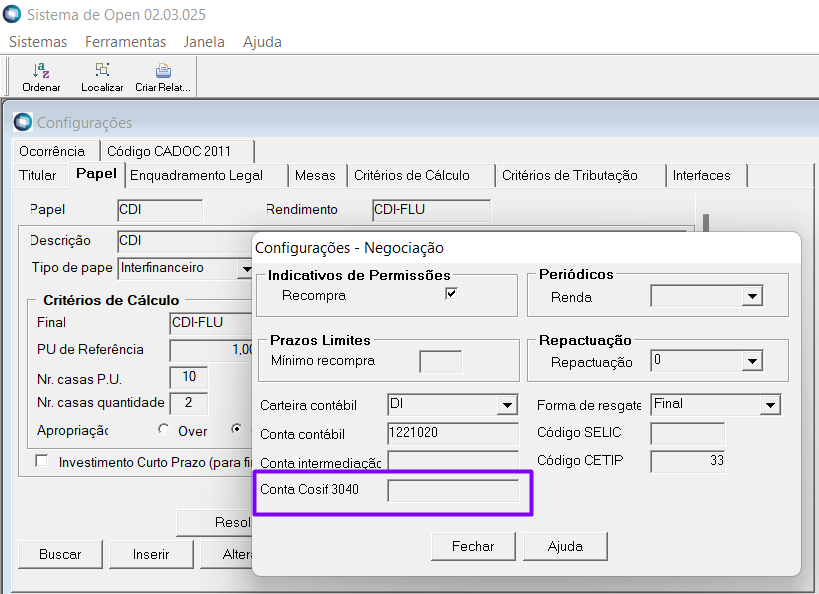Enable Investimento Curto Prazo checkbox

tap(42, 462)
